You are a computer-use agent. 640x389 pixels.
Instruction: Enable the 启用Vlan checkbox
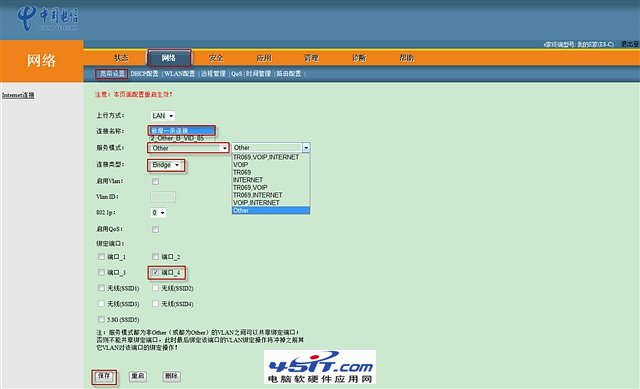pos(156,181)
